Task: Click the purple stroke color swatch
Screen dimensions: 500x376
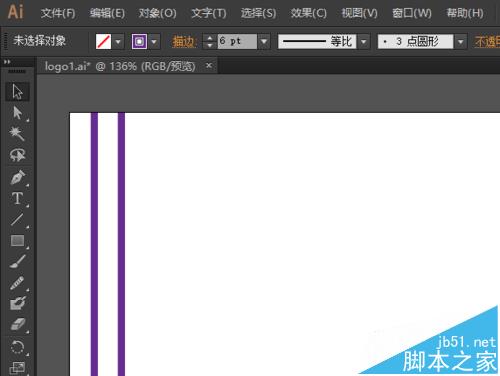Action: coord(139,42)
